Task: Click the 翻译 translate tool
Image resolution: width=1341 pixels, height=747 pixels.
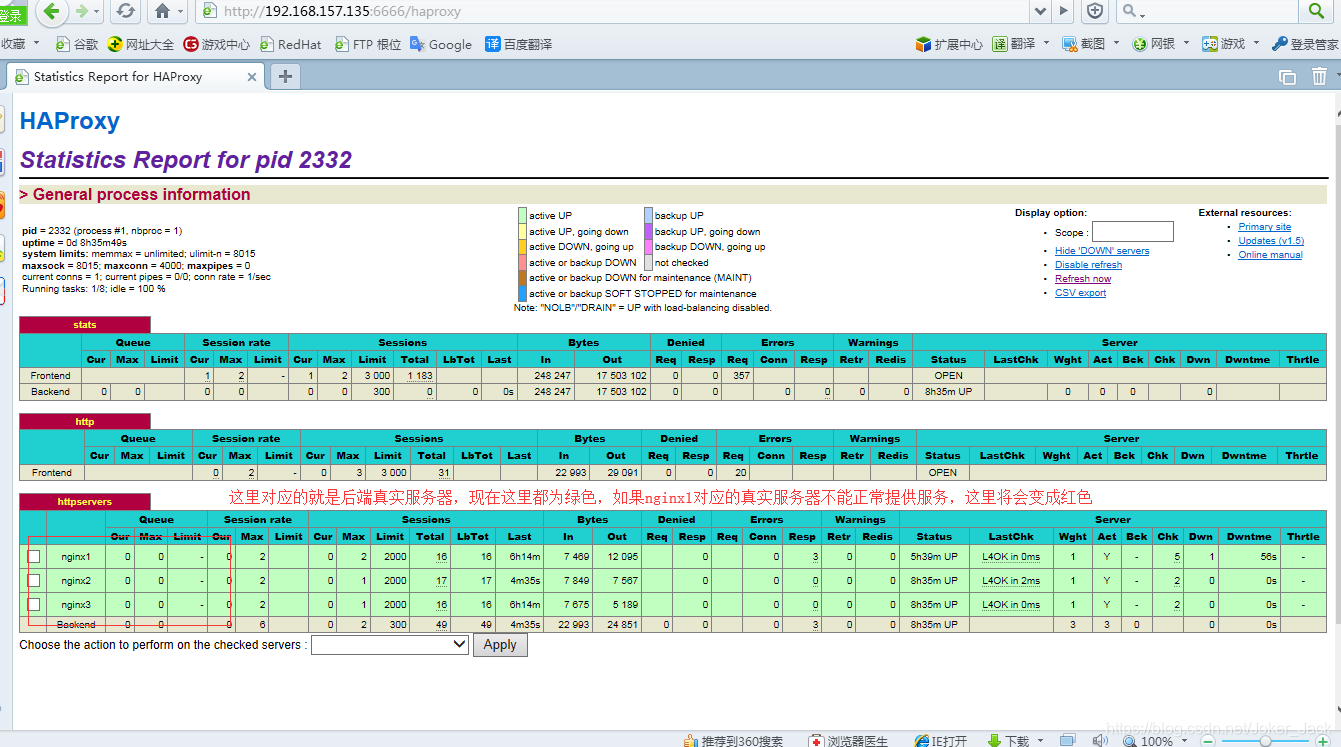Action: point(1014,44)
